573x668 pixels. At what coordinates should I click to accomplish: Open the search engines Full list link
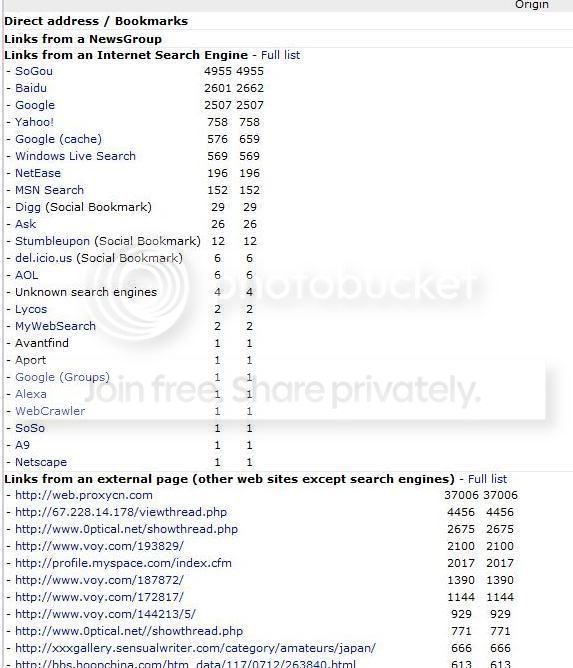point(280,55)
